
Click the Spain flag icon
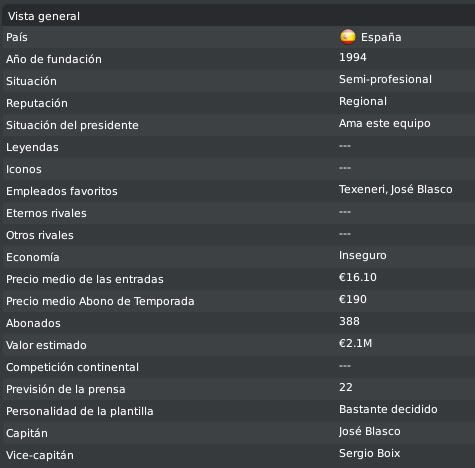coord(348,37)
